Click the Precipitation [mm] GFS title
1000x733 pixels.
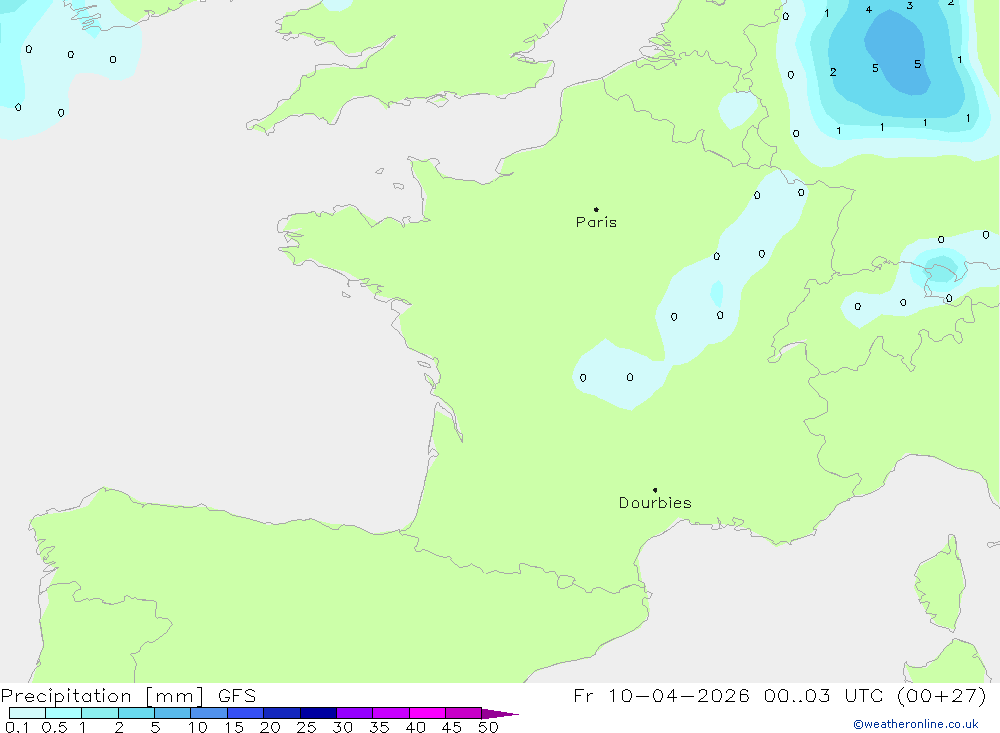point(128,695)
